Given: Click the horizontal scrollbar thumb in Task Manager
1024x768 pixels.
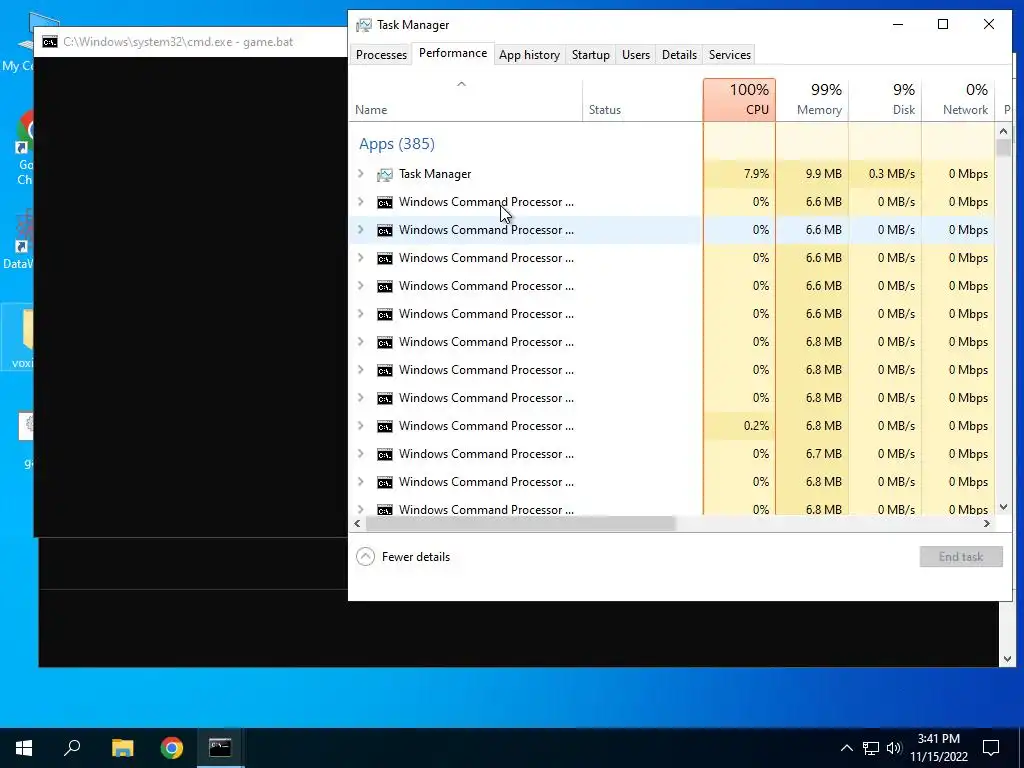Looking at the screenshot, I should pos(520,524).
